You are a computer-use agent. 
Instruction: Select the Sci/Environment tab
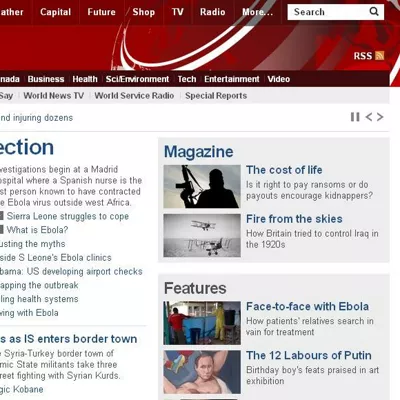coord(137,79)
